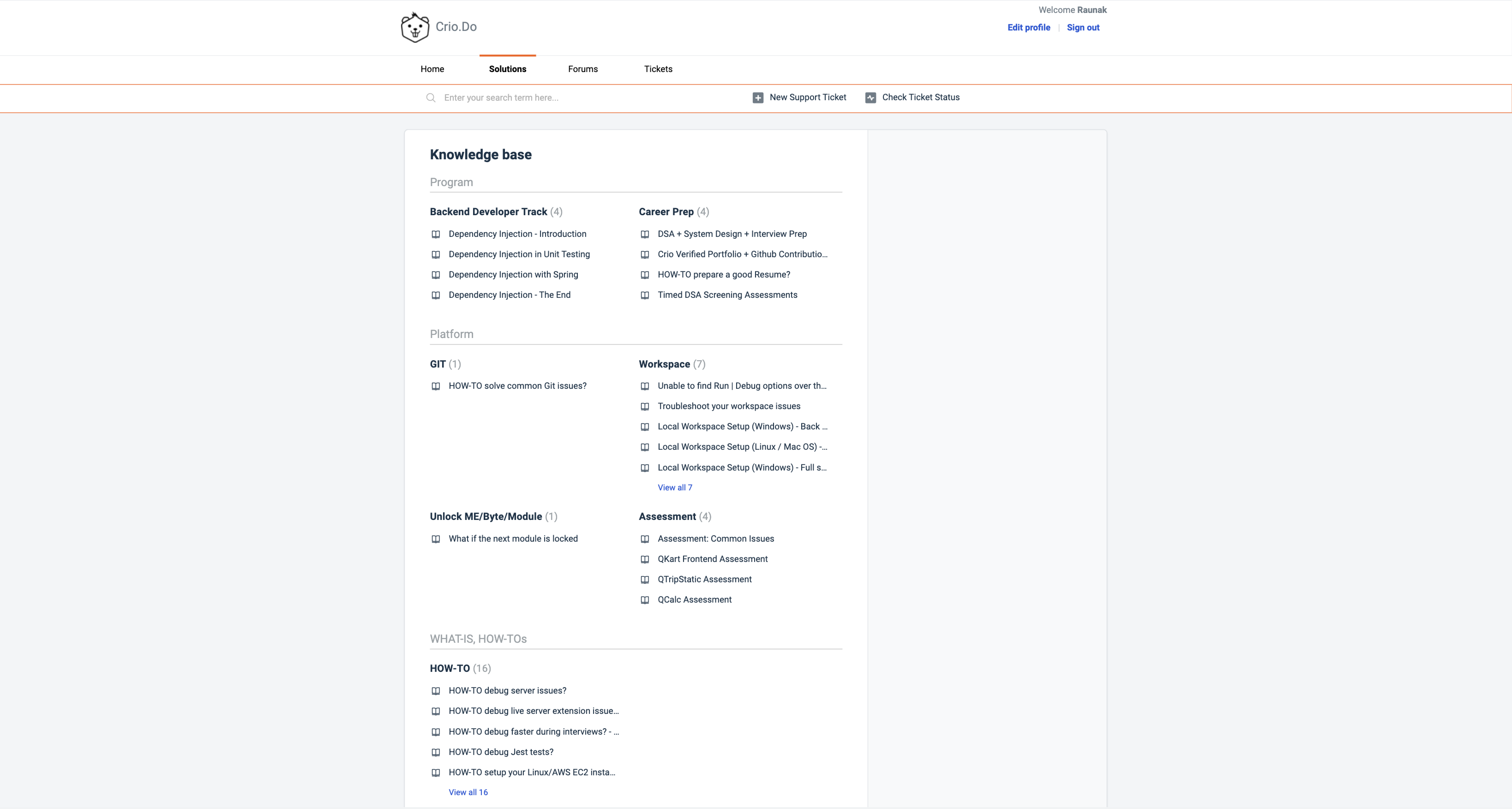The height and width of the screenshot is (809, 1512).
Task: Click book icon next to Timed DSA Screening Assessments
Action: (645, 295)
